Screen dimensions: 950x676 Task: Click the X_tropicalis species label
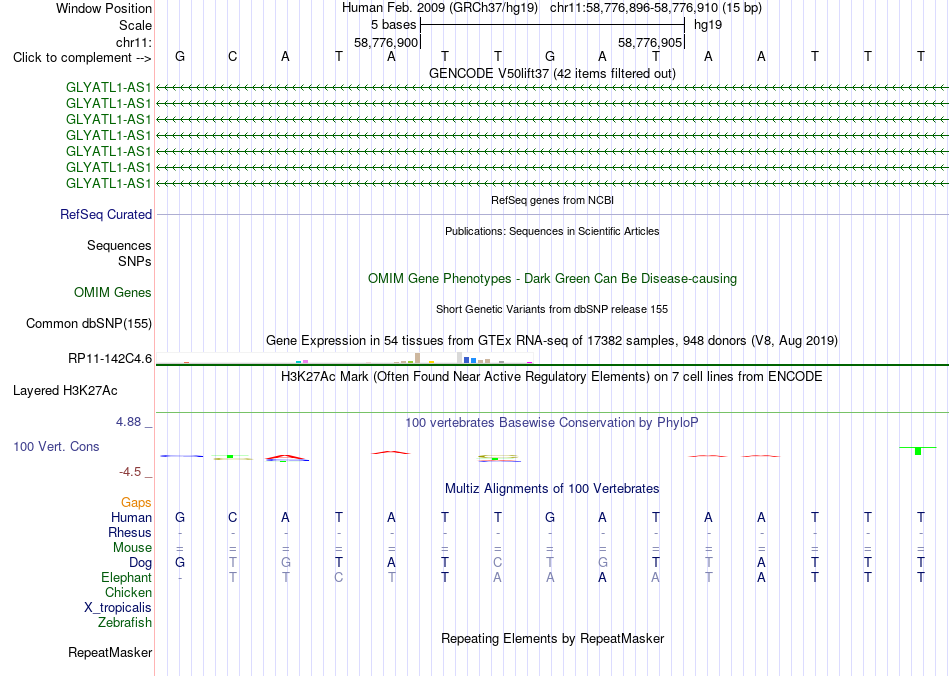[118, 608]
